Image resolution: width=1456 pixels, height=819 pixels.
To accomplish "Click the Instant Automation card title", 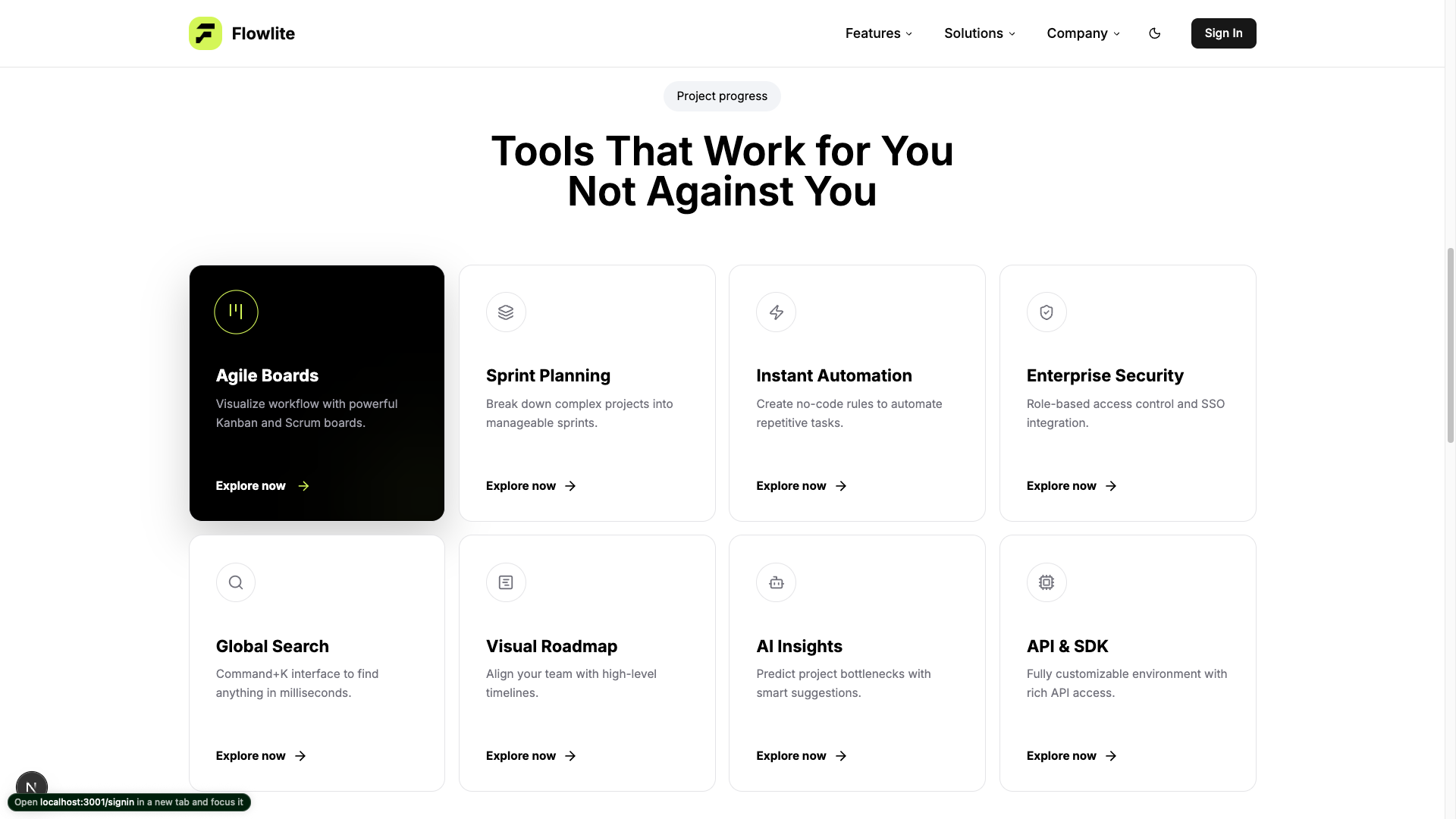I will [x=834, y=375].
